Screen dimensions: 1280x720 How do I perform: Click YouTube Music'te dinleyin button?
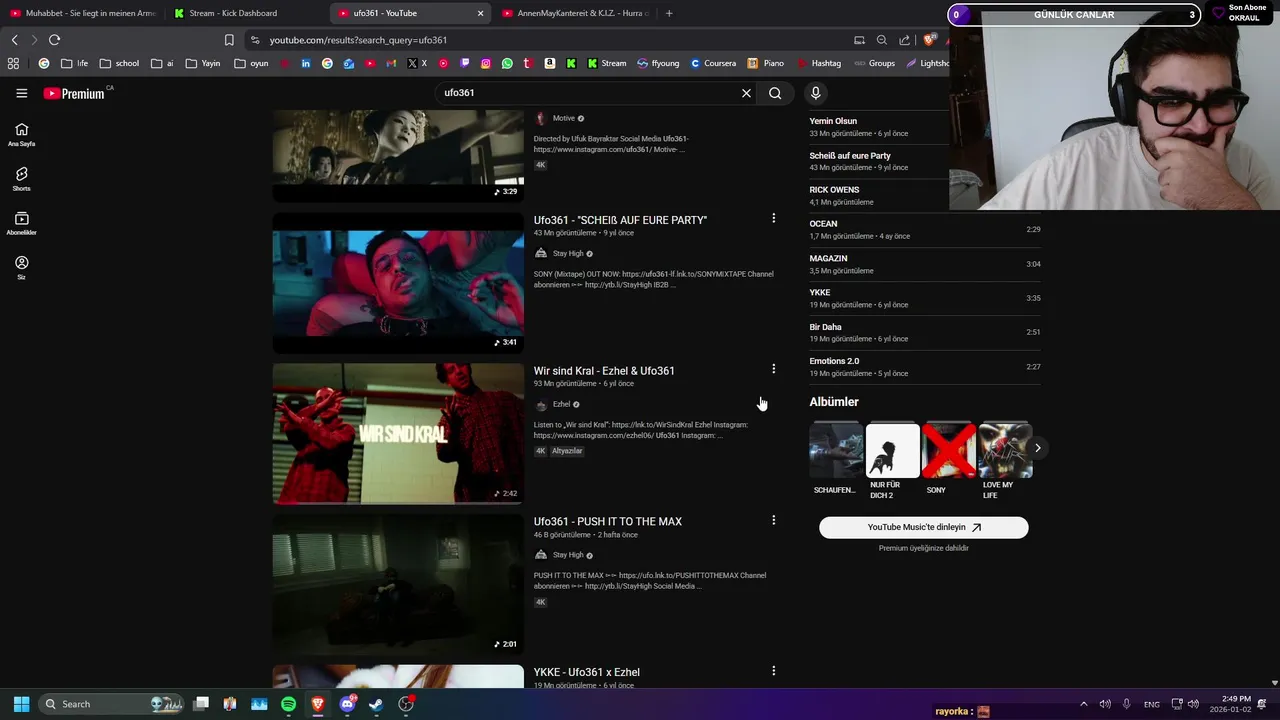[924, 527]
